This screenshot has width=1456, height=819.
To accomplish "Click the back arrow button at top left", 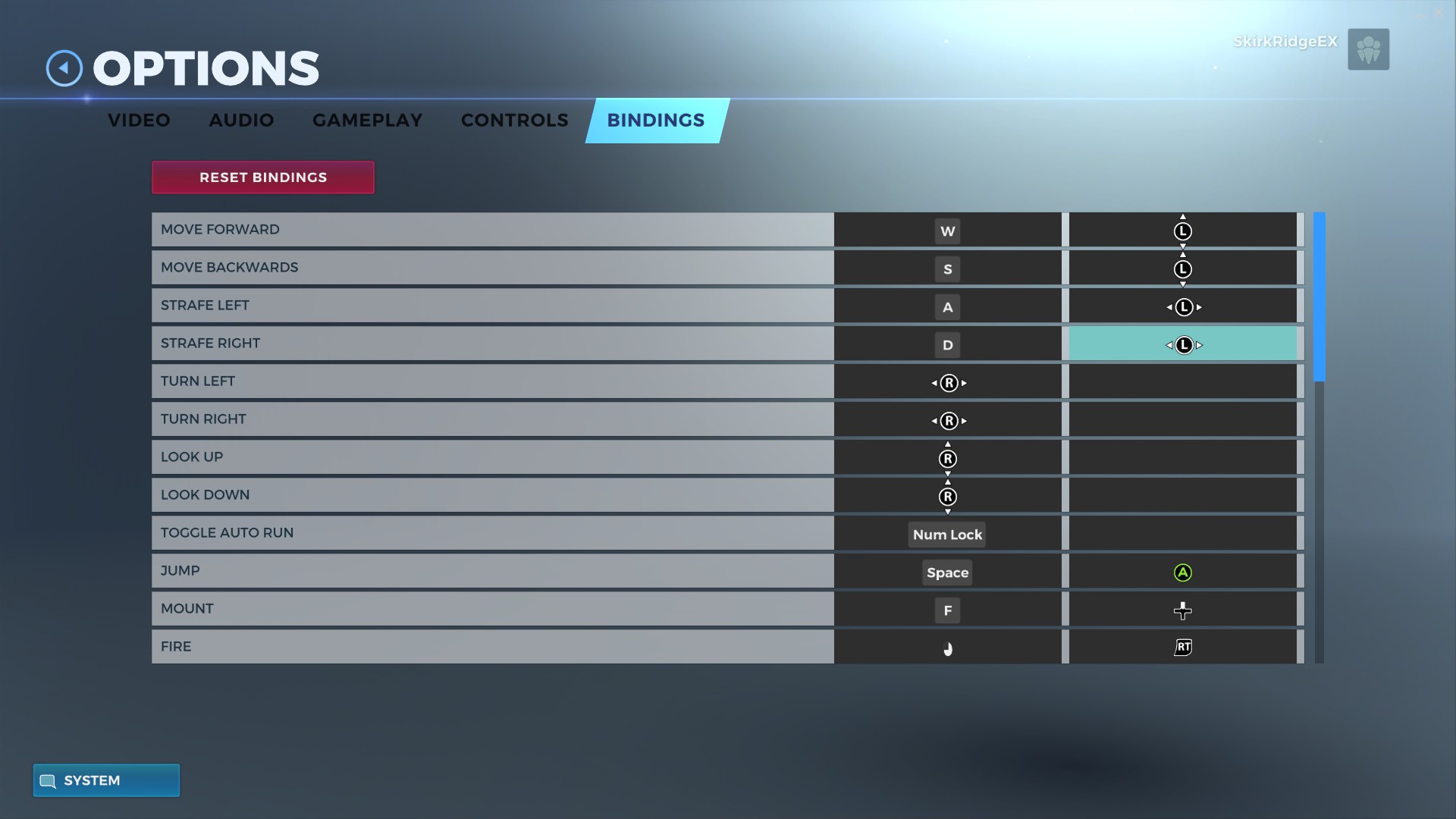I will pos(62,68).
